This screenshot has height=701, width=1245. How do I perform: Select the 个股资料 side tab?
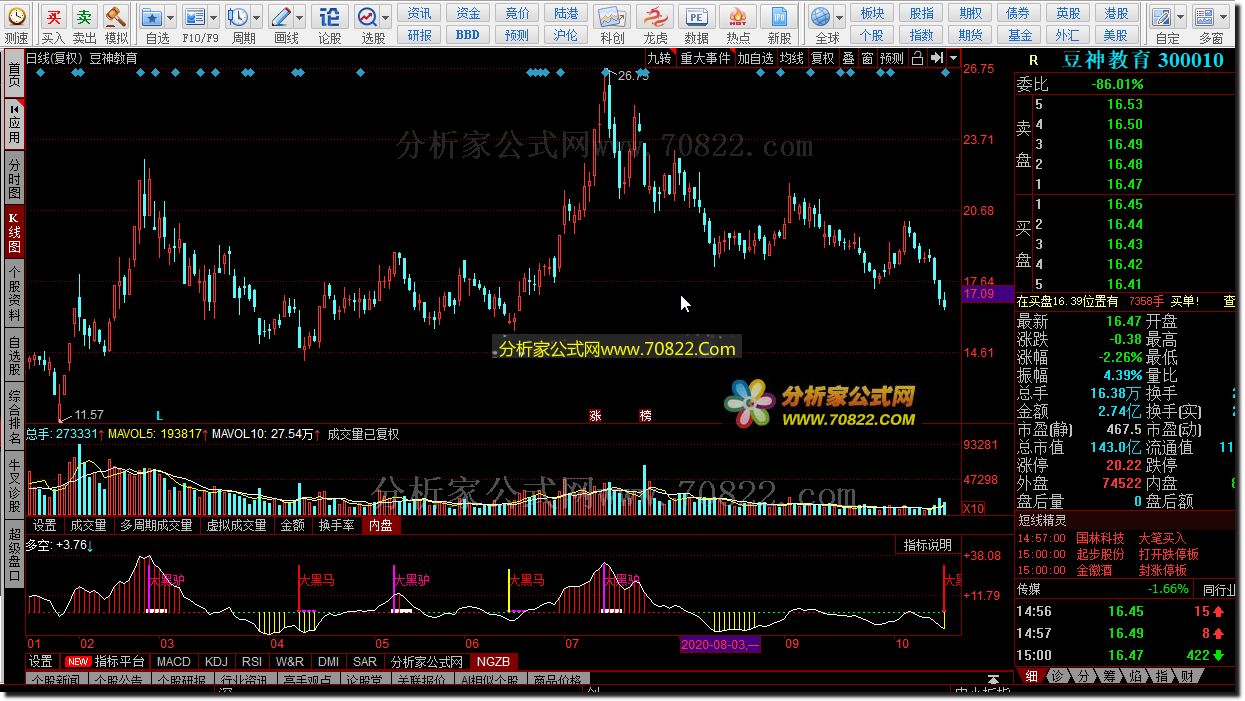point(14,292)
